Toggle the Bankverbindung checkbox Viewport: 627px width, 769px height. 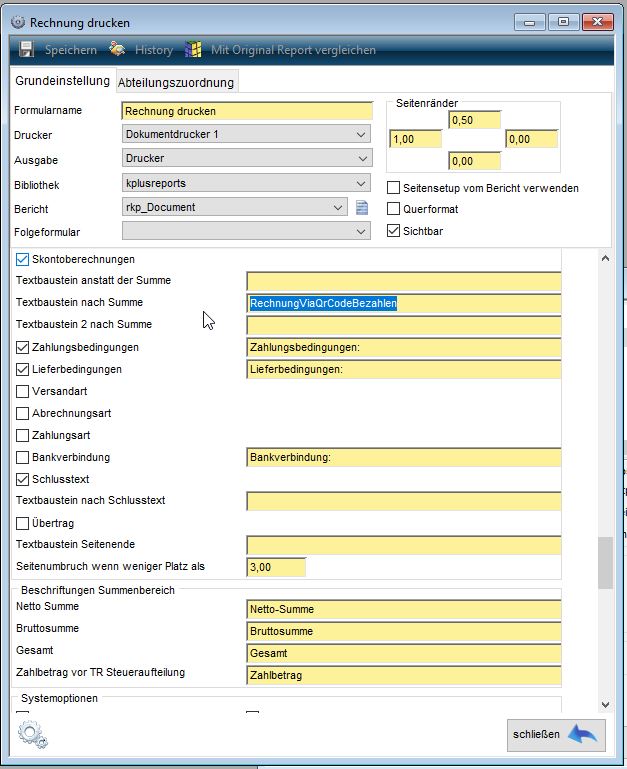pyautogui.click(x=23, y=458)
